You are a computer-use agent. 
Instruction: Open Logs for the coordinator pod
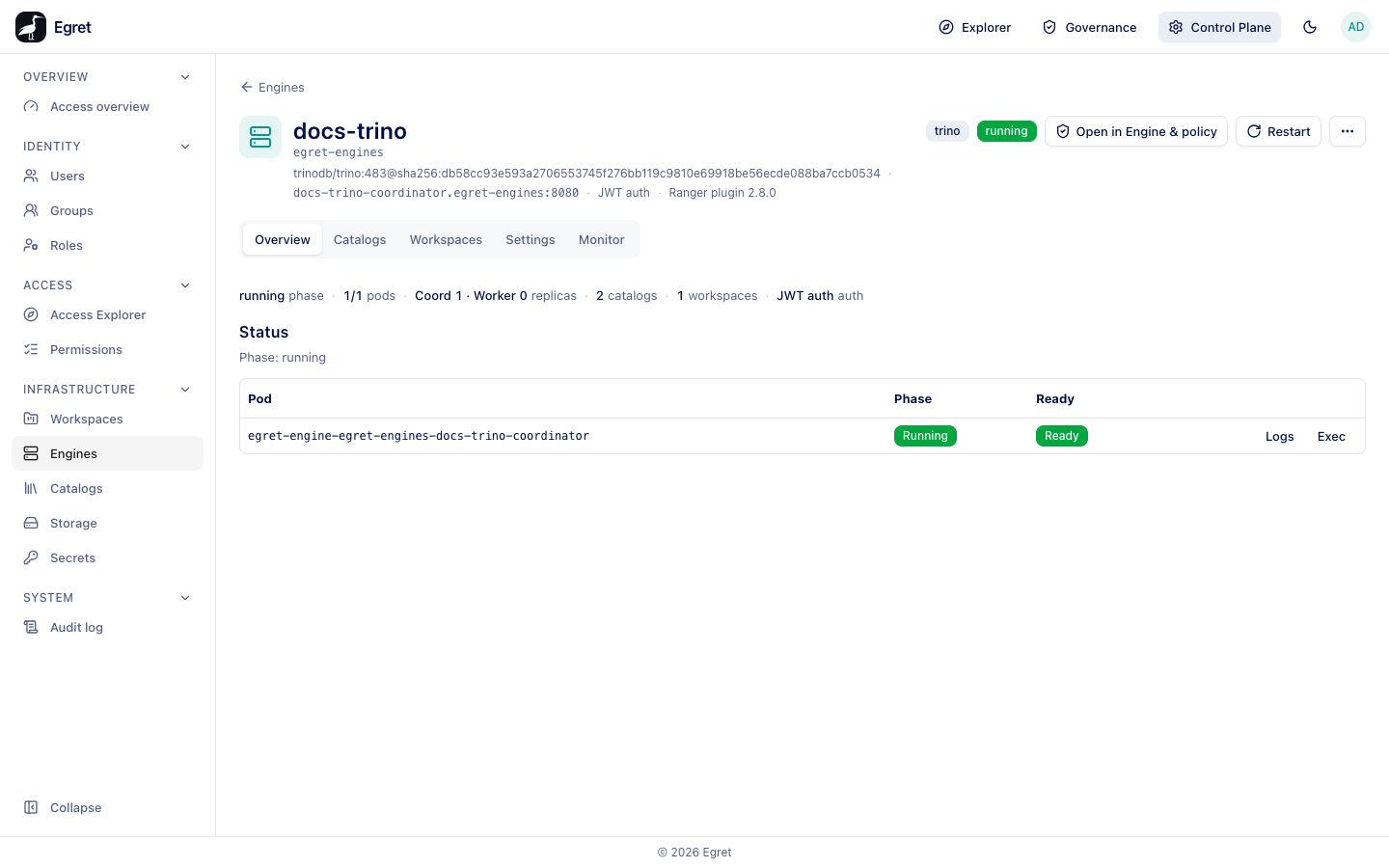1280,437
